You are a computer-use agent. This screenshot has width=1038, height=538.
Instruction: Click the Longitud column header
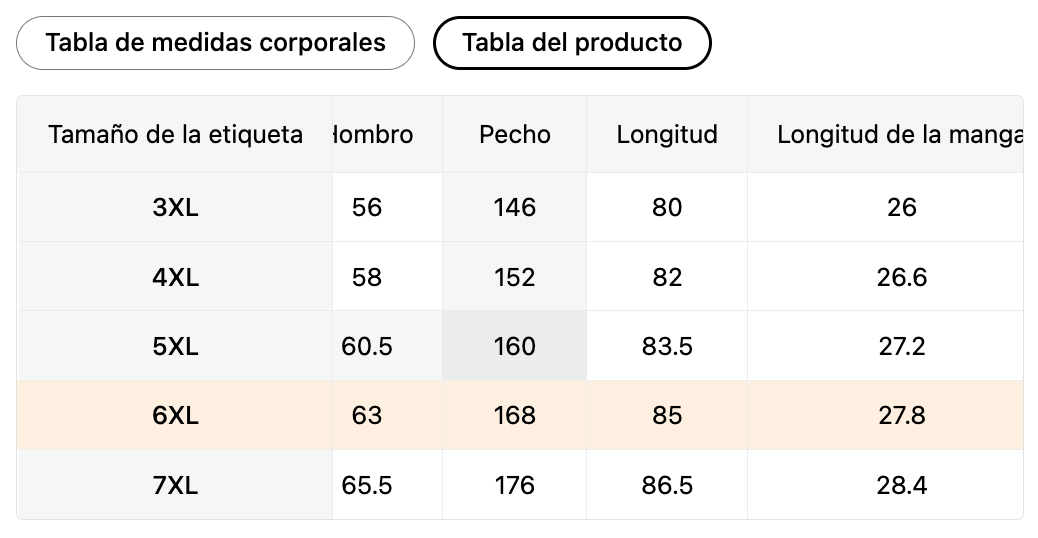[x=667, y=134]
